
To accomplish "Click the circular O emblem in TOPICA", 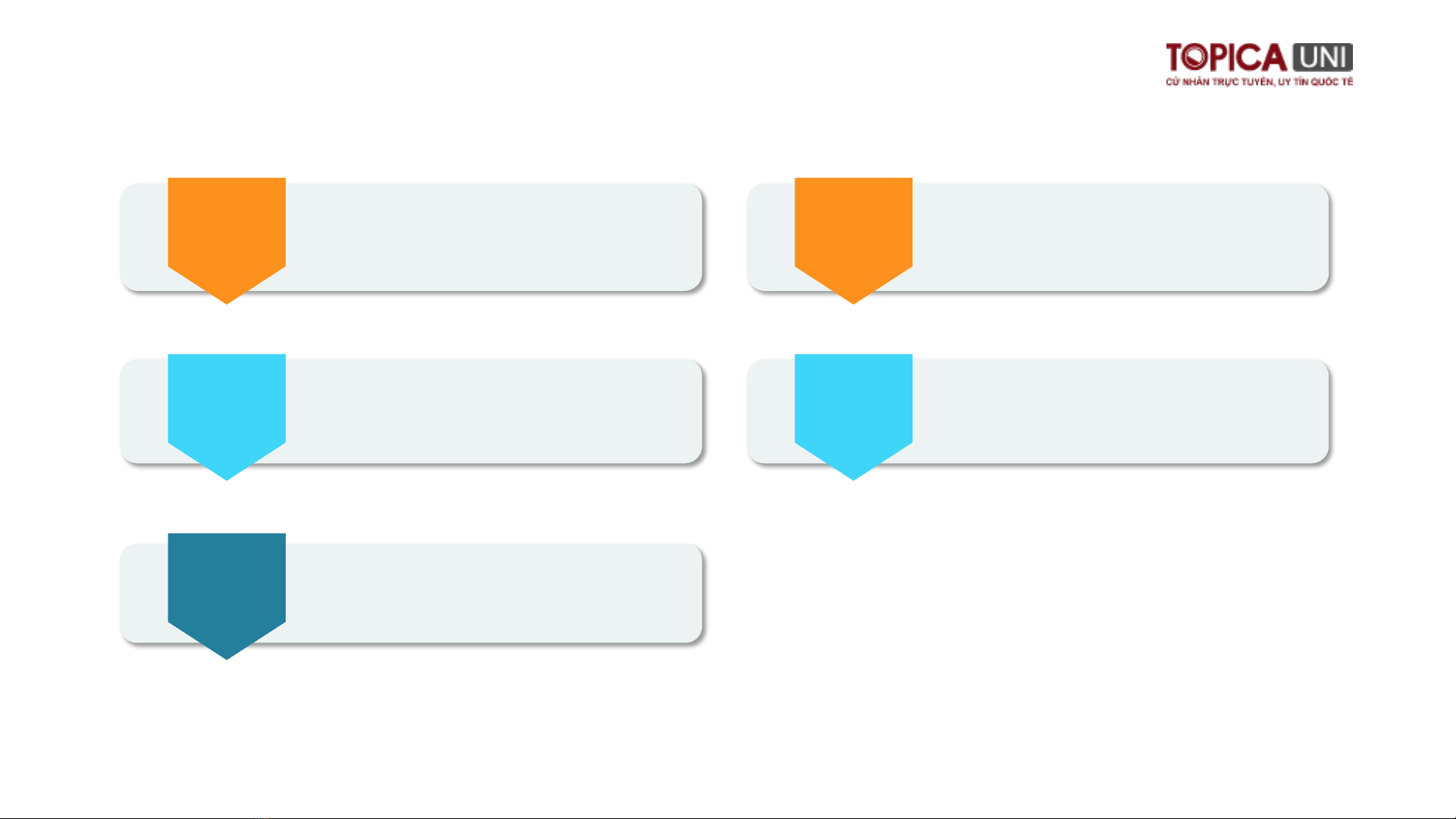I will click(x=1196, y=57).
